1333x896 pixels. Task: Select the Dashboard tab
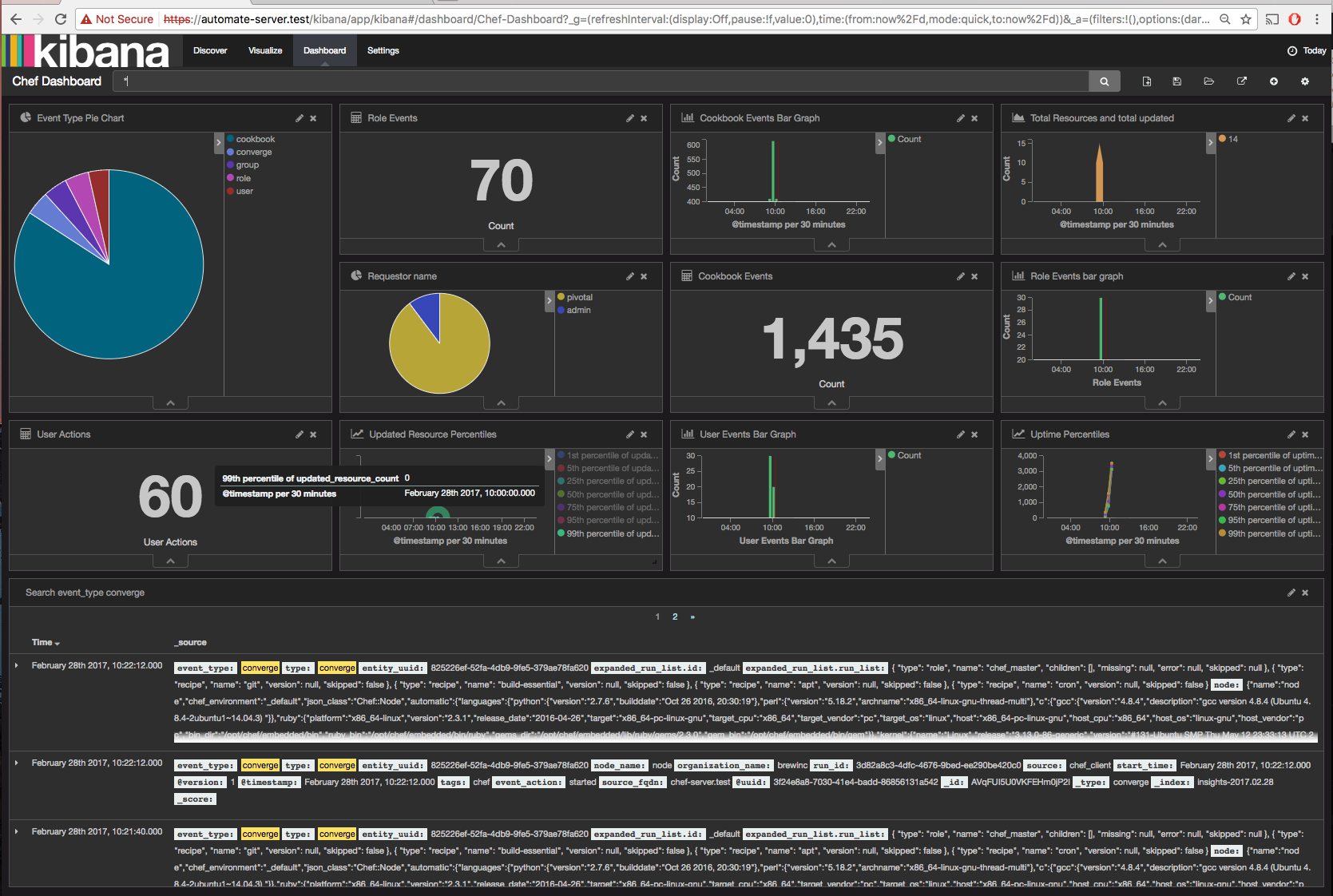324,50
